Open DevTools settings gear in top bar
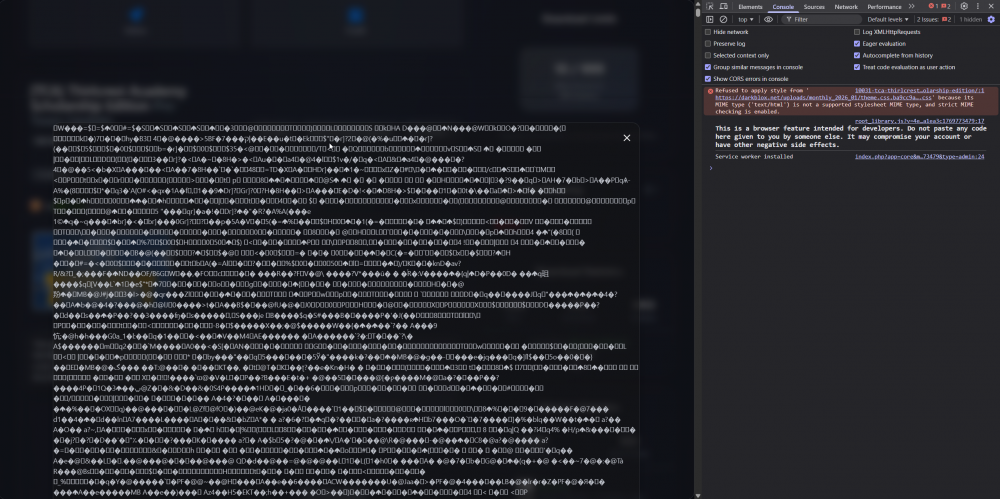The width and height of the screenshot is (1000, 499). point(964,6)
